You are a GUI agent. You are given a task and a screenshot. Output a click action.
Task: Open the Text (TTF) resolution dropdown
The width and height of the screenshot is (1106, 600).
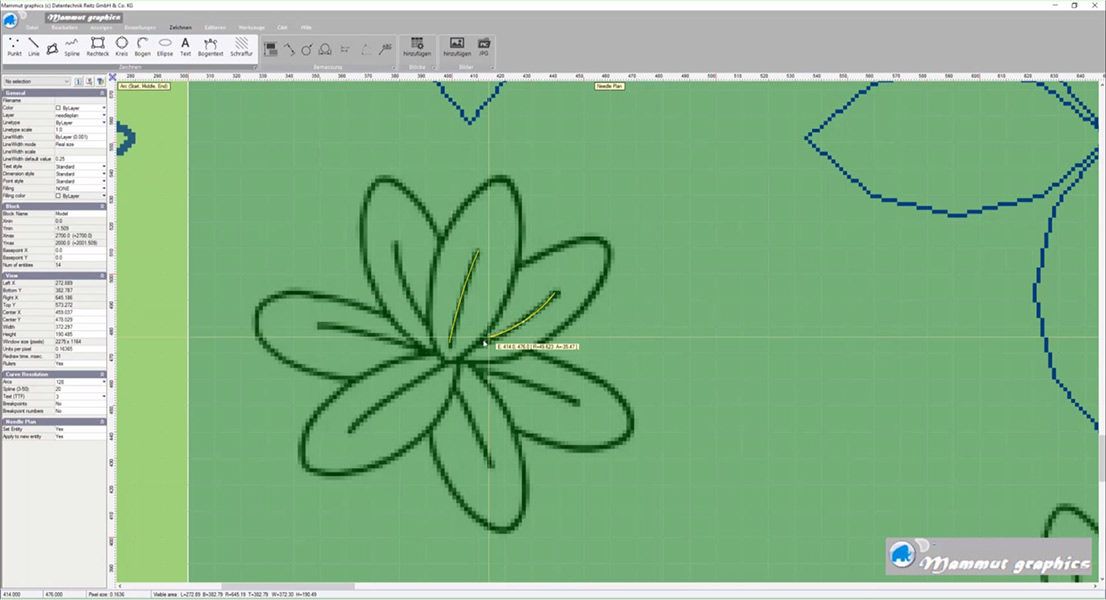click(x=104, y=396)
